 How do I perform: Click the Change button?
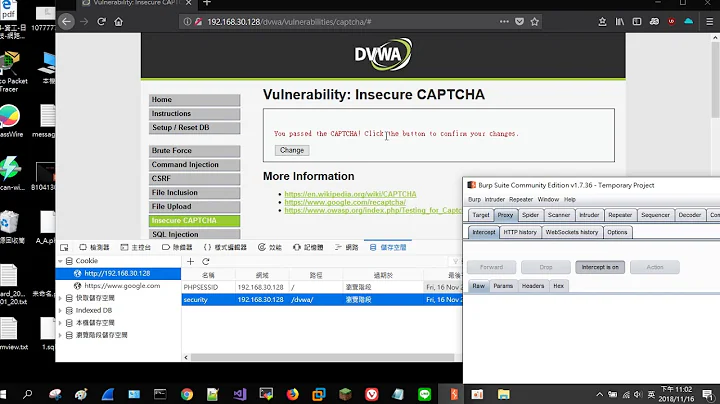[292, 150]
